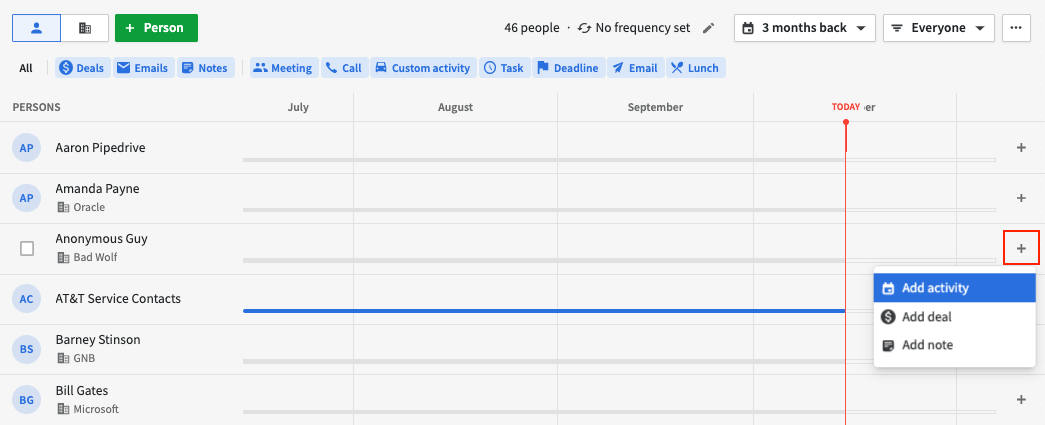Open Bill Gates' person name

point(82,390)
